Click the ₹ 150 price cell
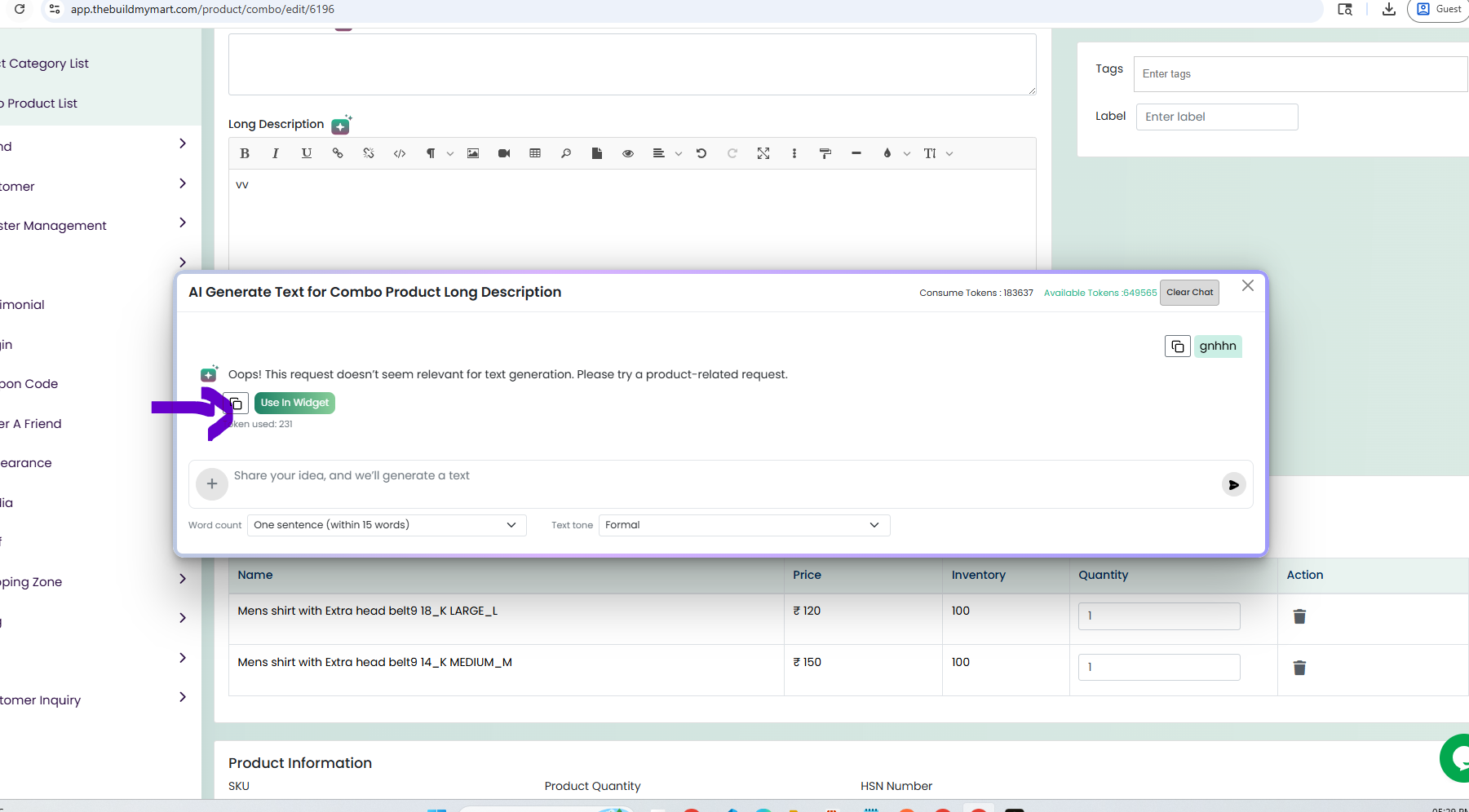Image resolution: width=1469 pixels, height=812 pixels. click(x=807, y=662)
